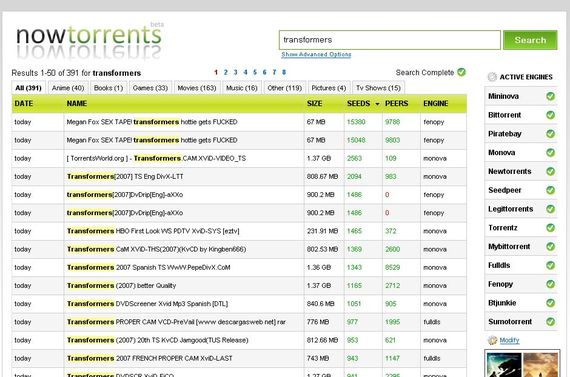Click seeds value 2563

click(x=354, y=159)
